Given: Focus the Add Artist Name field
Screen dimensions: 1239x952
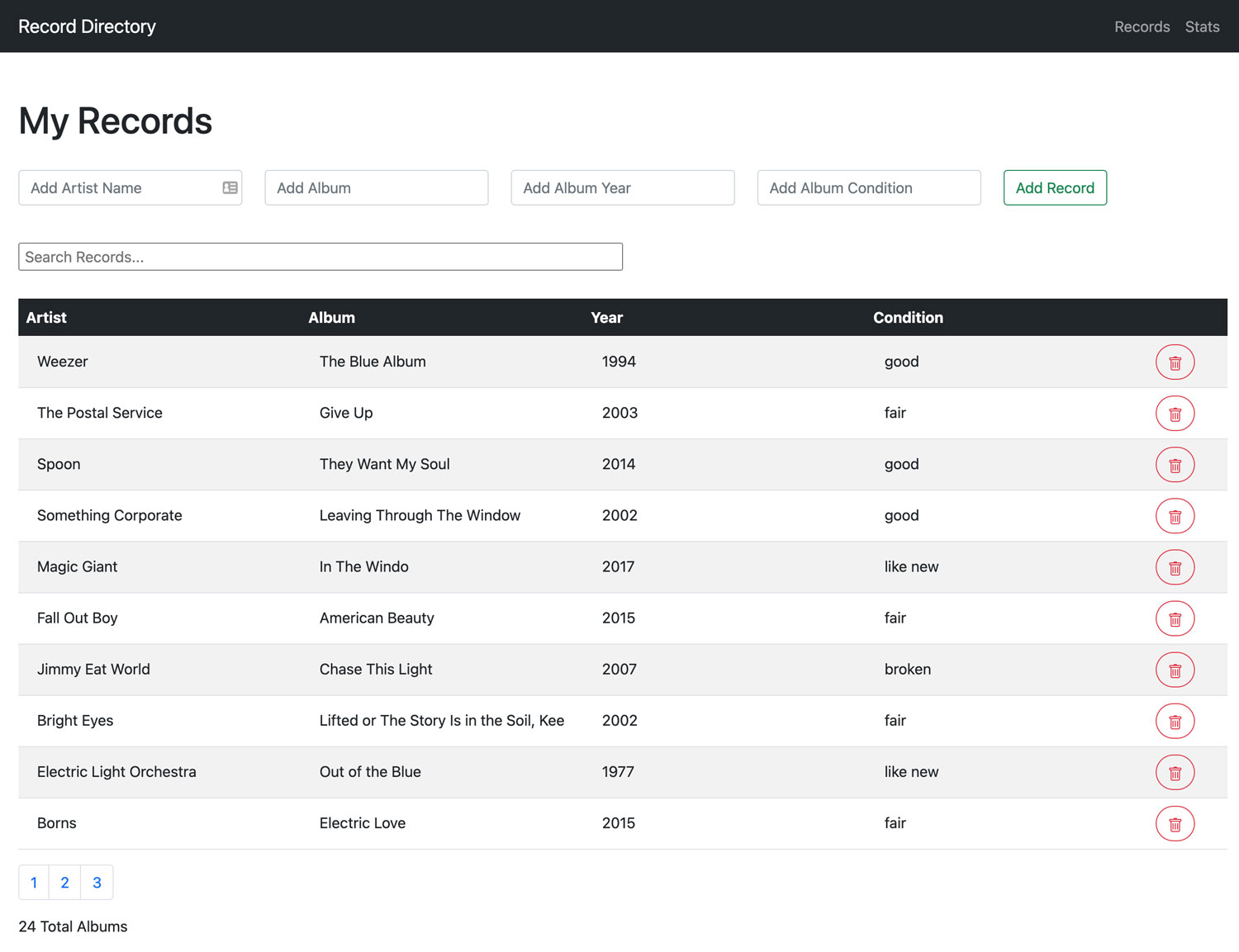Looking at the screenshot, I should point(130,187).
